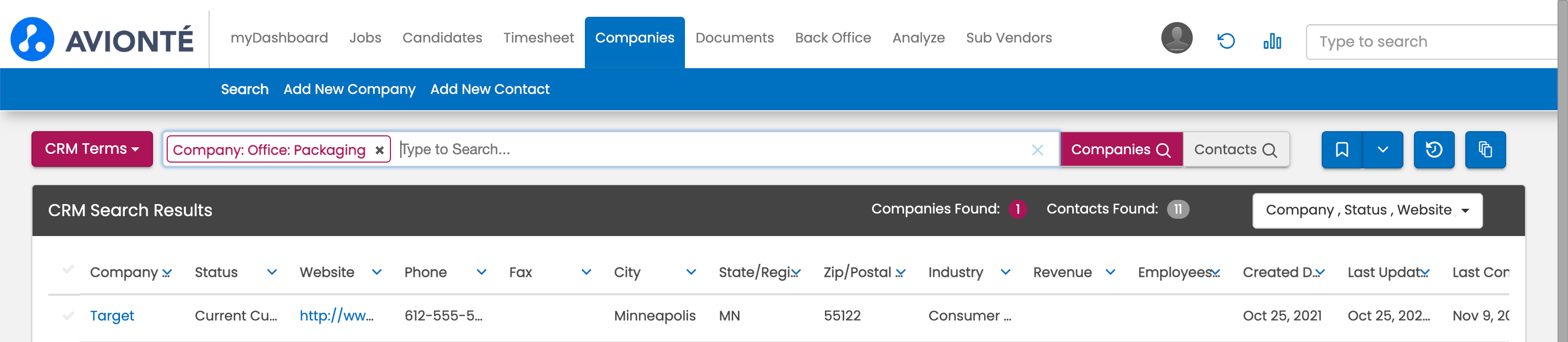
Task: Toggle the checkmark for Target row
Action: (x=68, y=316)
